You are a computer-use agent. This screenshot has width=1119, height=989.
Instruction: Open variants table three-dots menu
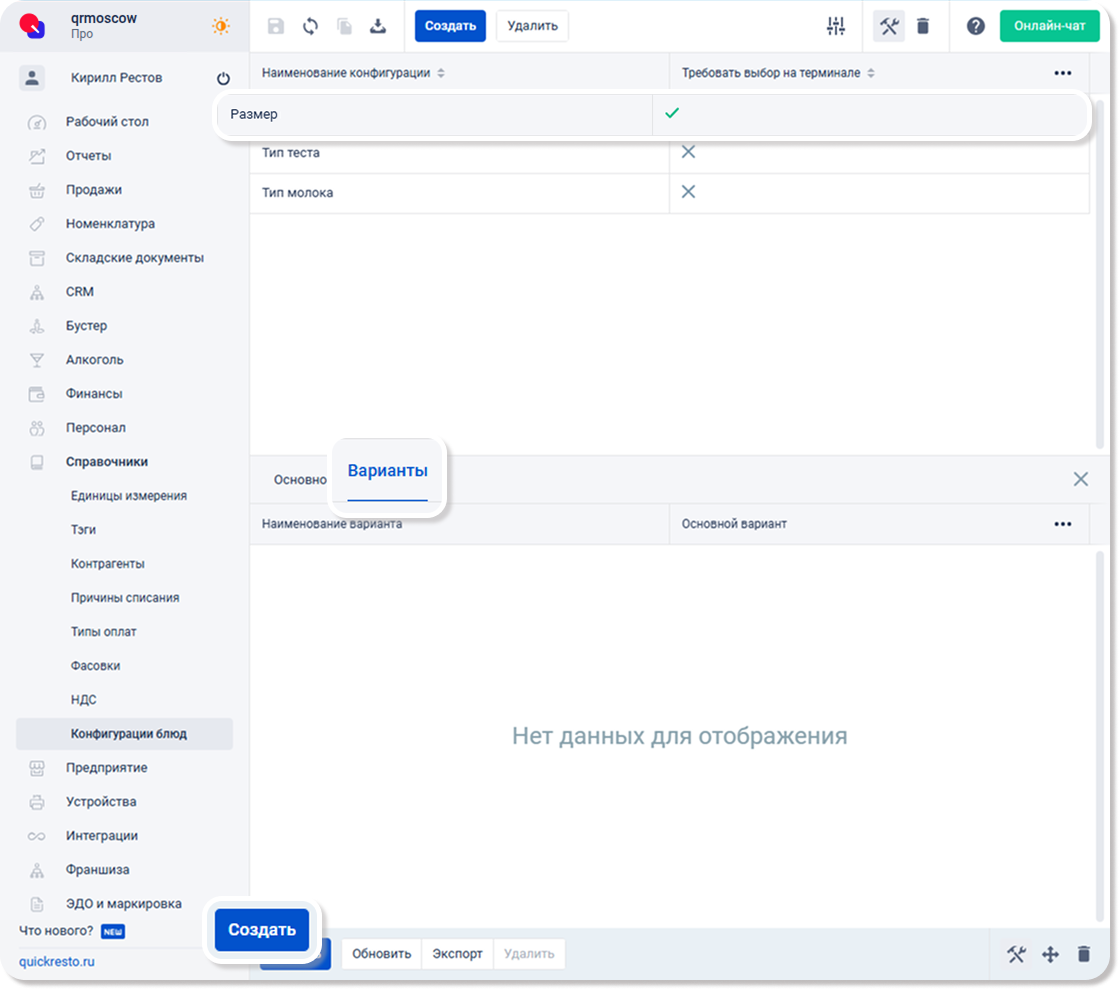pyautogui.click(x=1063, y=524)
